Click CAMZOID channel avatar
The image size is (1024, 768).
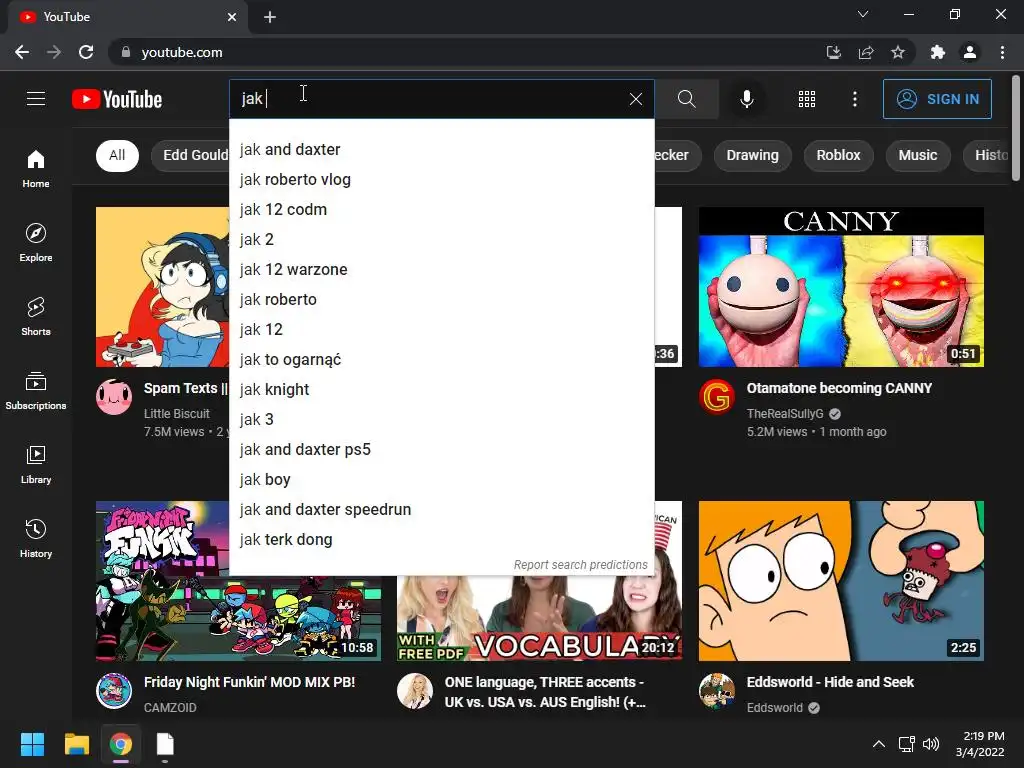[x=114, y=691]
